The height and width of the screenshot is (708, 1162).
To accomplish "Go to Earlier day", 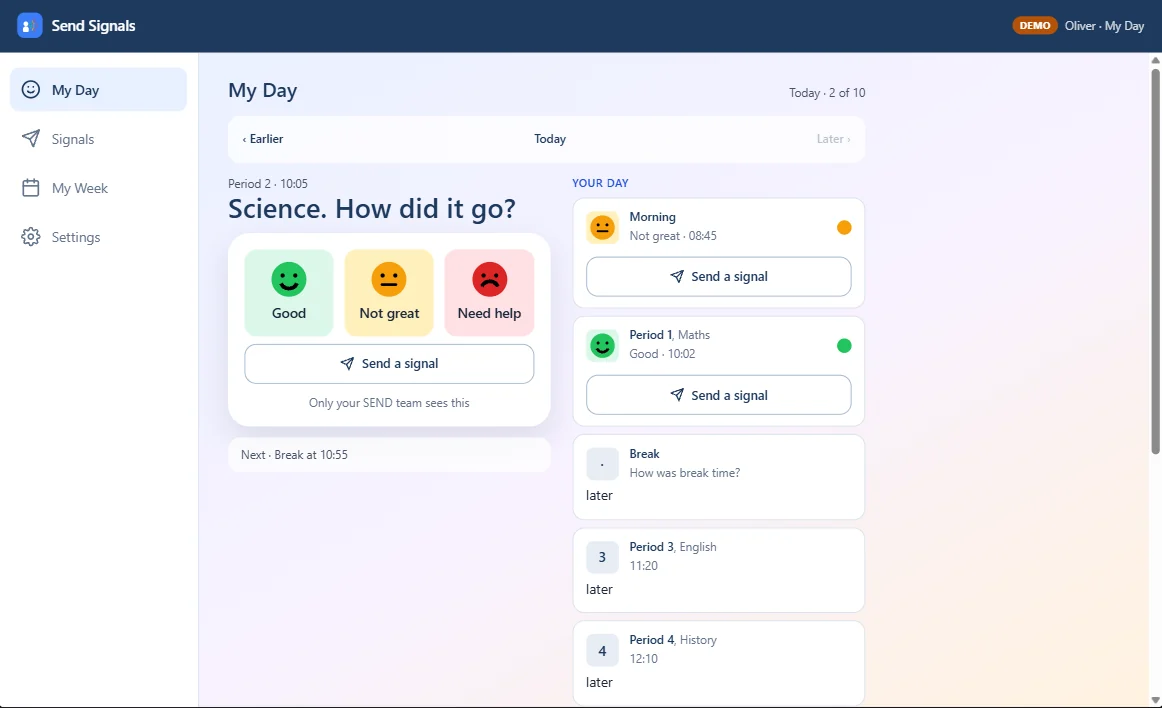I will 263,139.
